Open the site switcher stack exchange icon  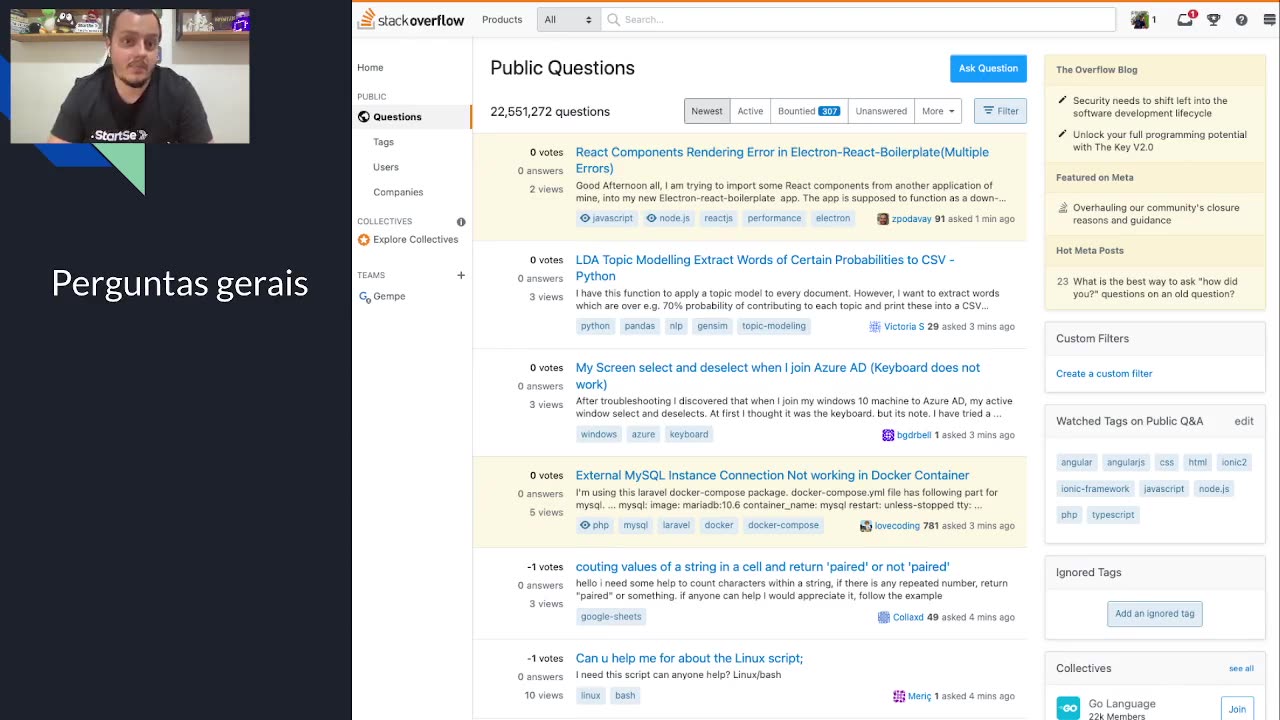[1270, 19]
